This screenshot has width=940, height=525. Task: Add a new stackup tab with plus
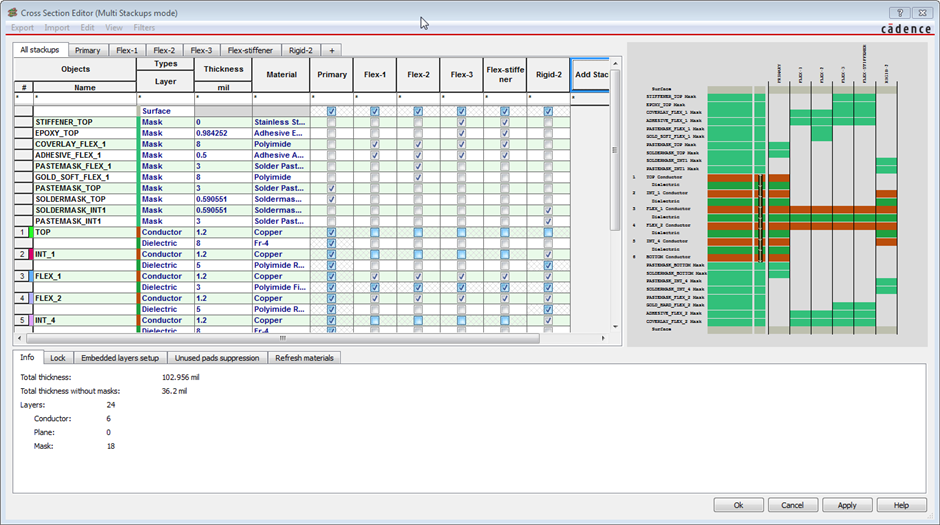[332, 50]
